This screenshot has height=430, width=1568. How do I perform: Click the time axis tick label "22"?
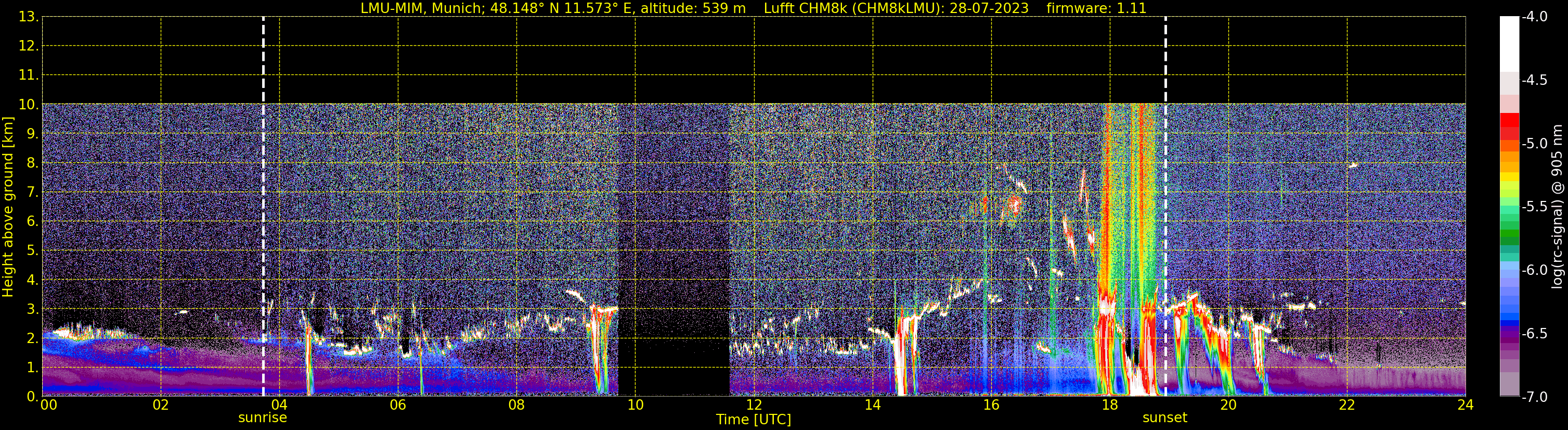1347,405
